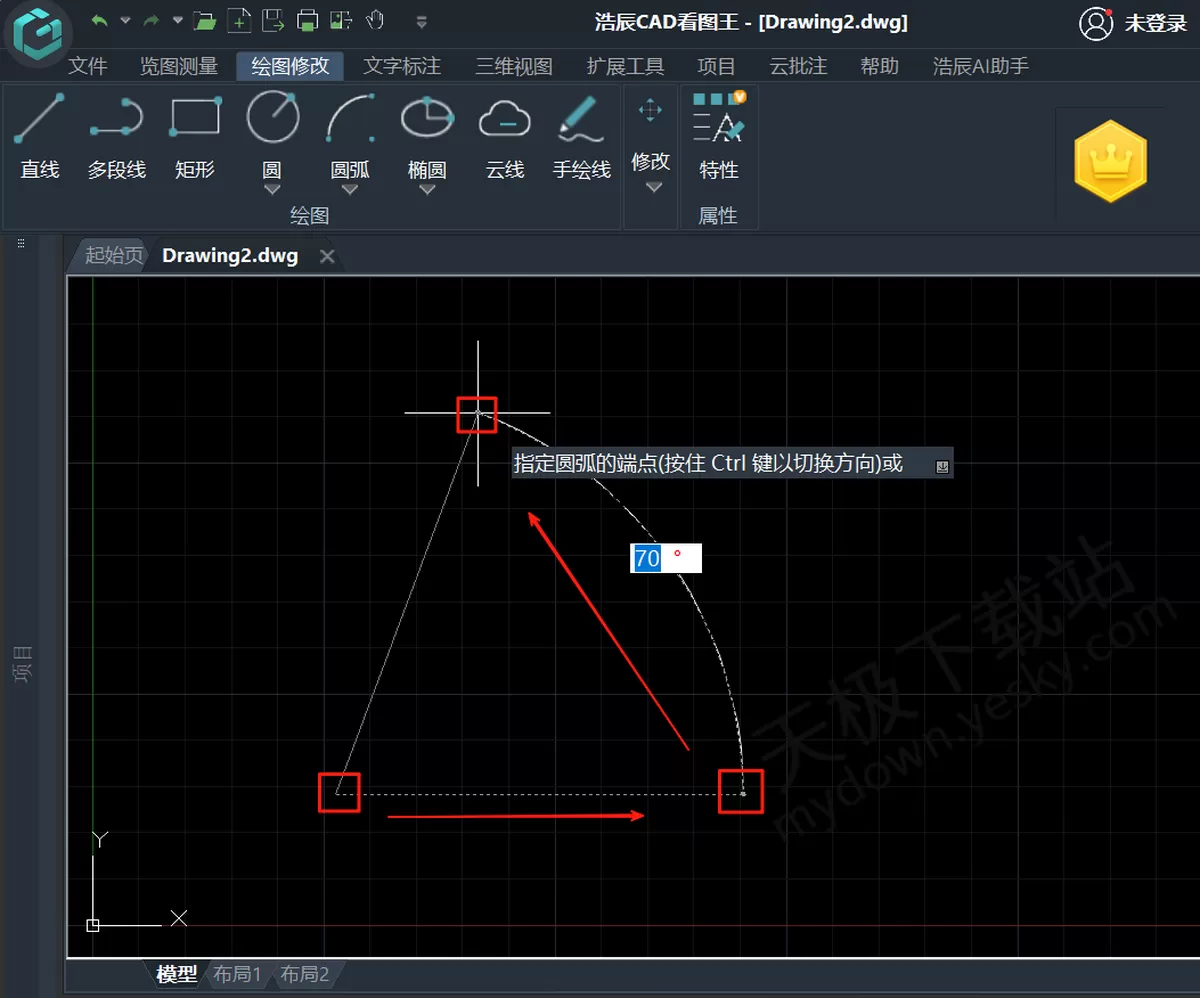1200x998 pixels.
Task: Open the 帮助 menu tab
Action: click(x=879, y=66)
